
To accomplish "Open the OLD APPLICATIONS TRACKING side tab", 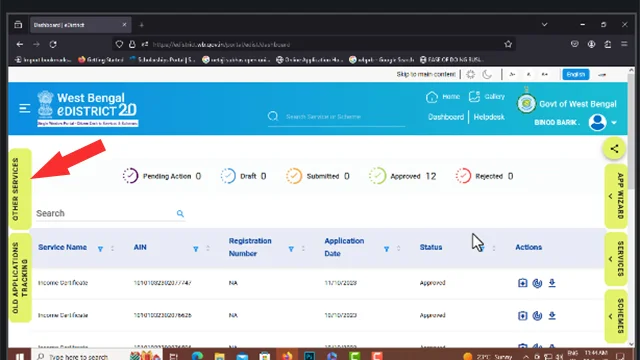I will (x=20, y=278).
